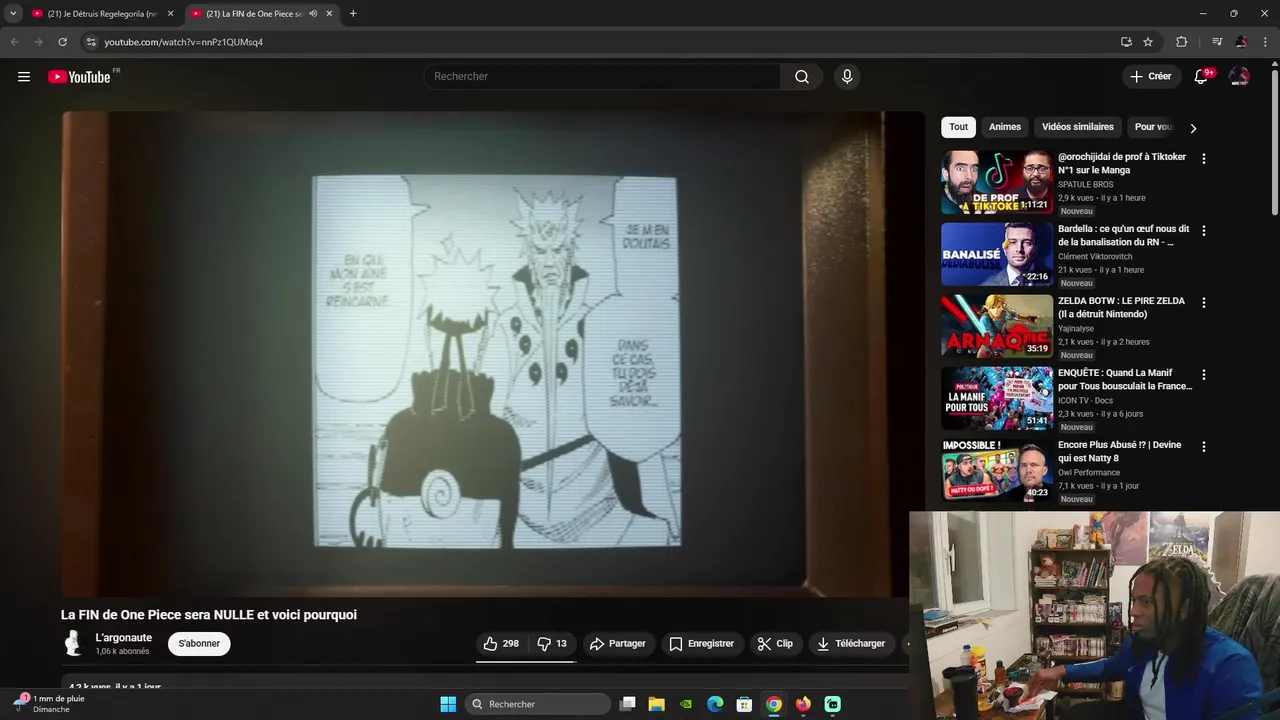Subscribe using the S'abonner button
This screenshot has height=720, width=1280.
(199, 644)
